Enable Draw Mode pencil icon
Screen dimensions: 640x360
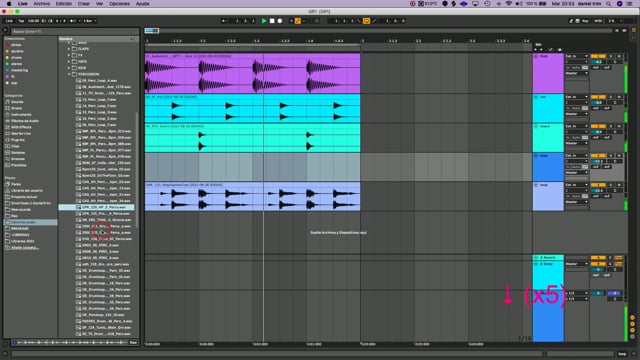(571, 21)
